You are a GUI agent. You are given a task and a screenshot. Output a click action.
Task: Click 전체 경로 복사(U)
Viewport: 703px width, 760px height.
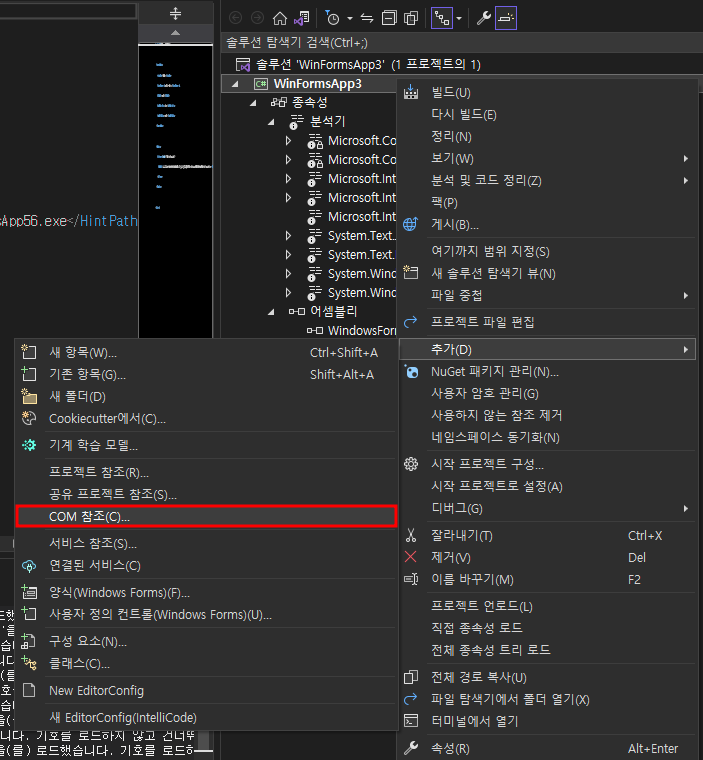point(547,677)
